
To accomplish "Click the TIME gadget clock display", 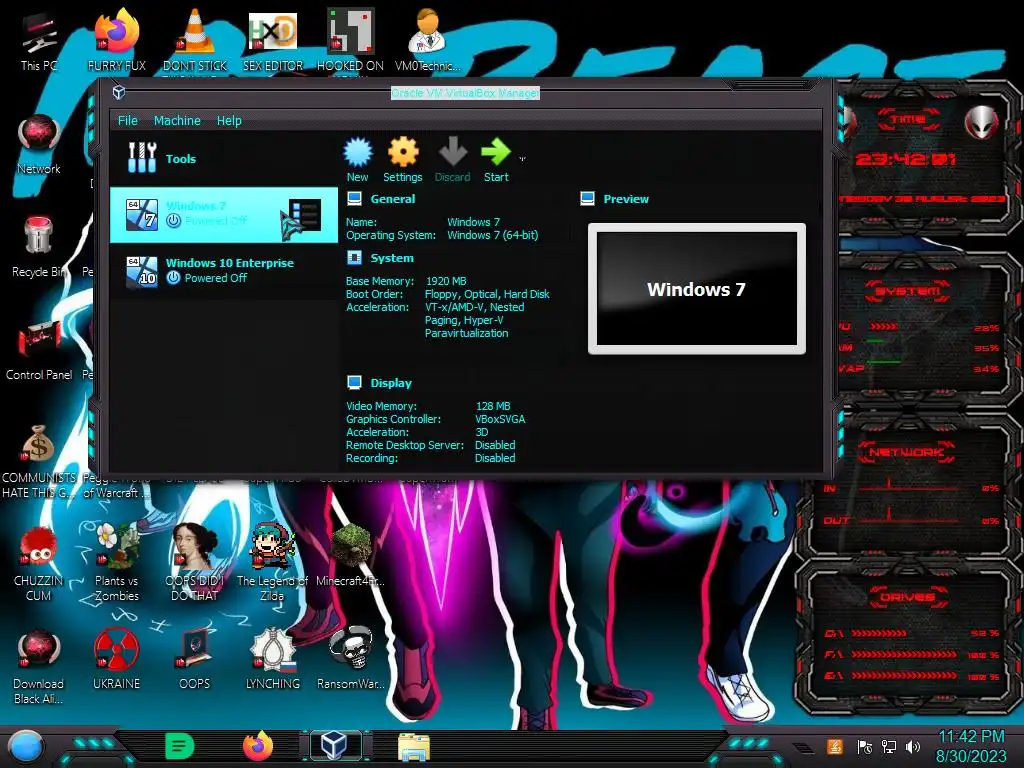I will point(905,159).
